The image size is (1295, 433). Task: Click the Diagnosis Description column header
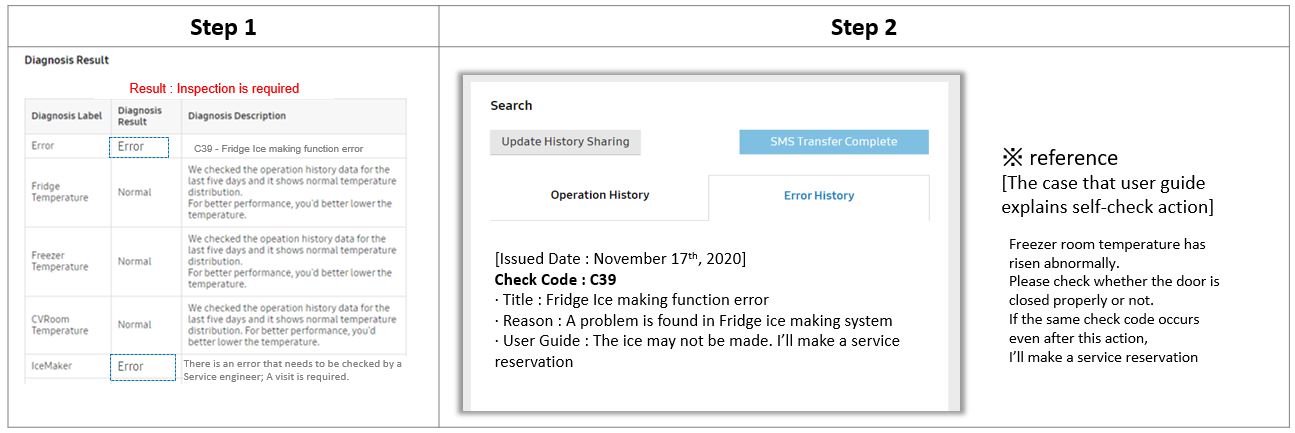(x=236, y=116)
